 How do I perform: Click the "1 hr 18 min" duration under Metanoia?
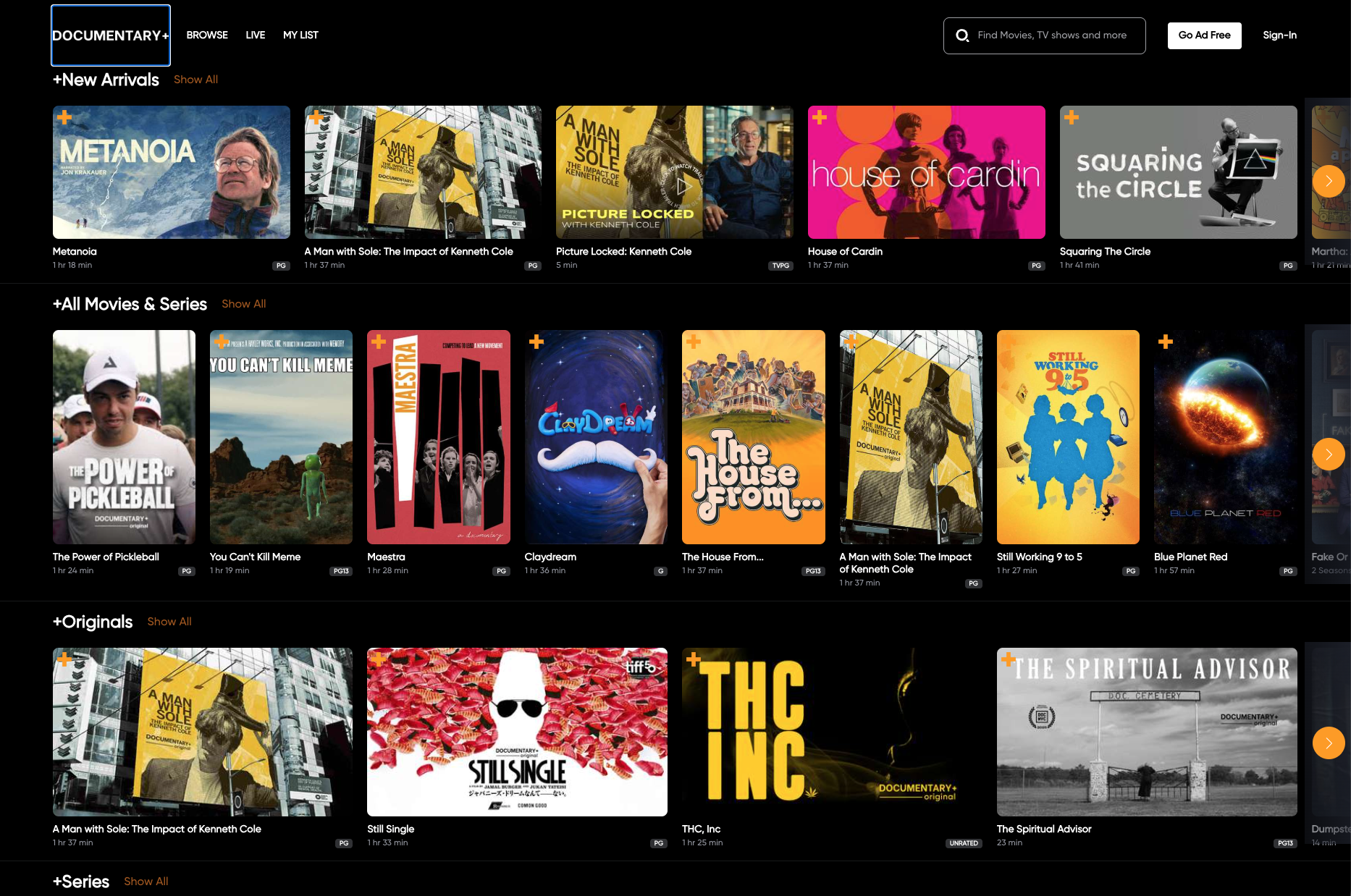pyautogui.click(x=72, y=266)
